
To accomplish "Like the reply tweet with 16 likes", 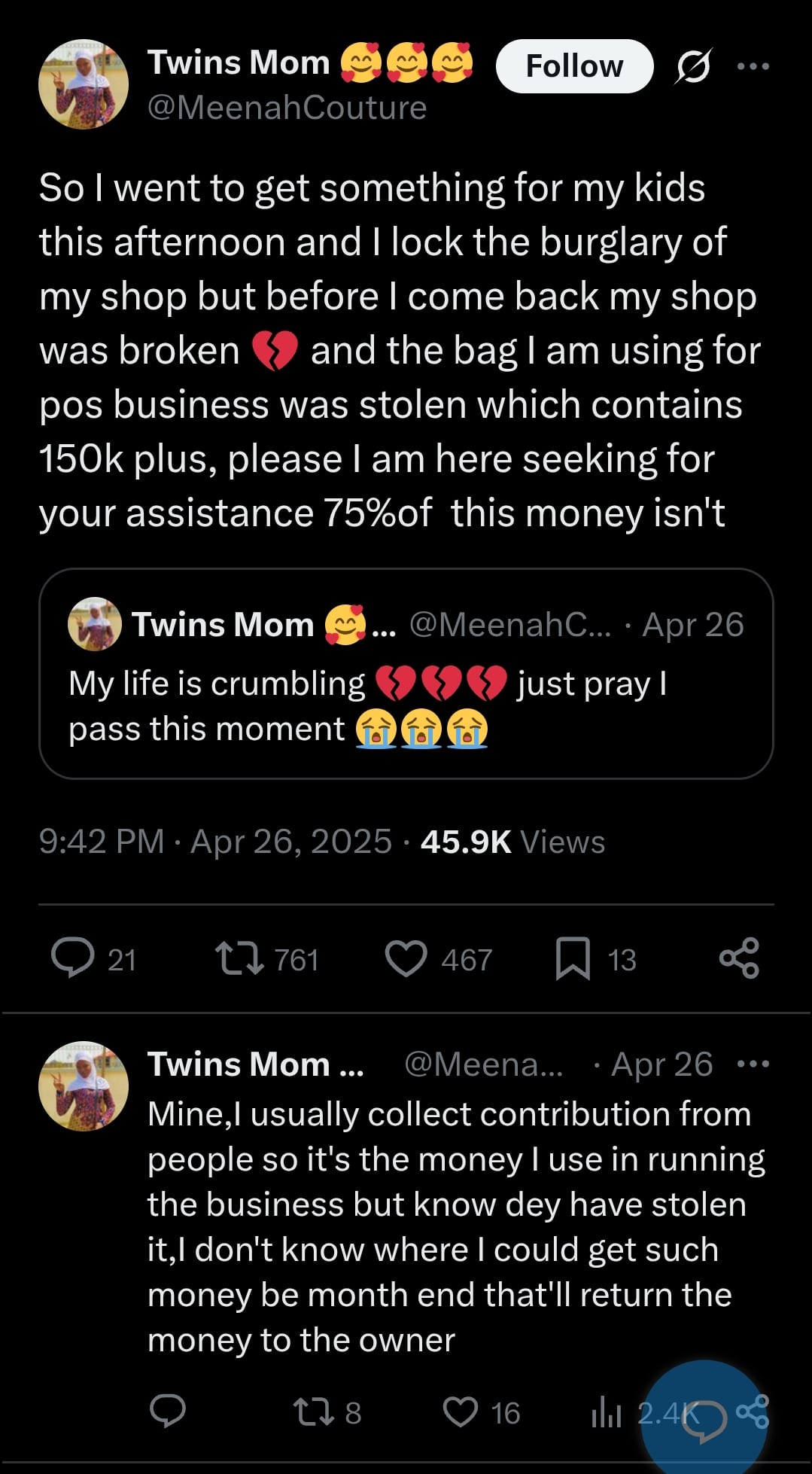I will 461,1412.
